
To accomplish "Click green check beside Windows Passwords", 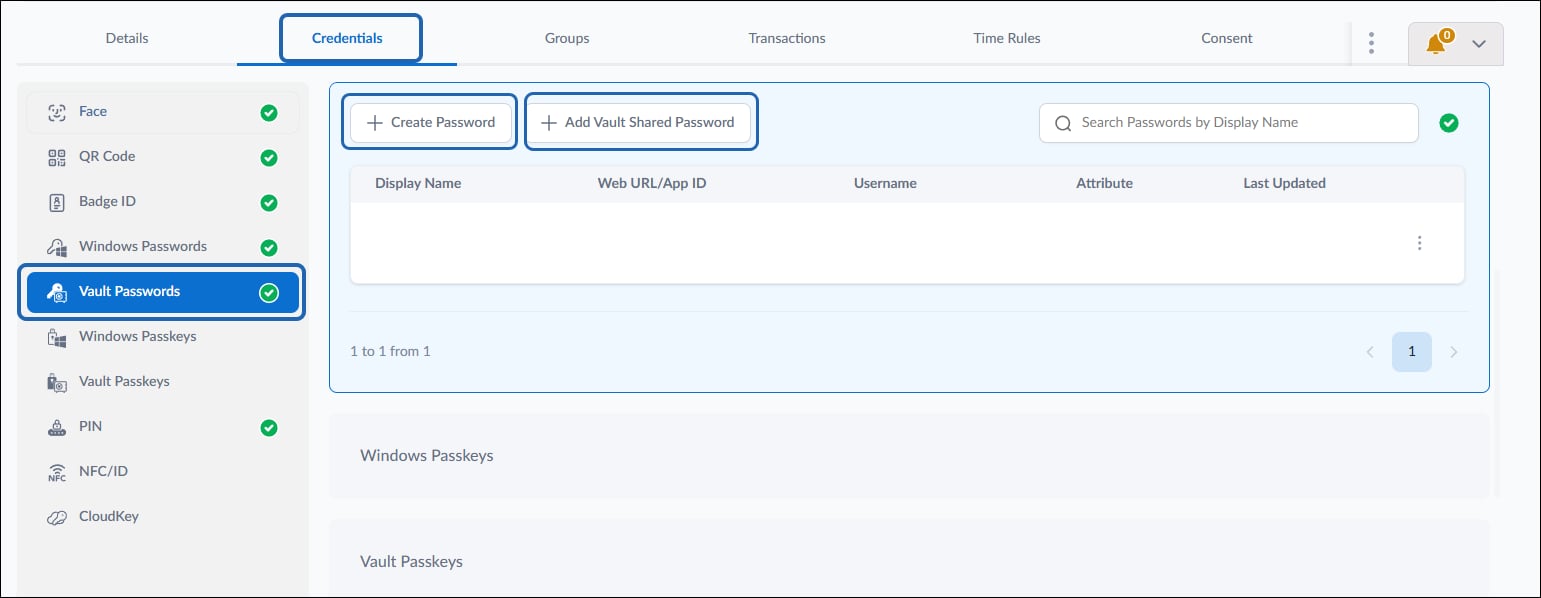I will click(x=269, y=248).
